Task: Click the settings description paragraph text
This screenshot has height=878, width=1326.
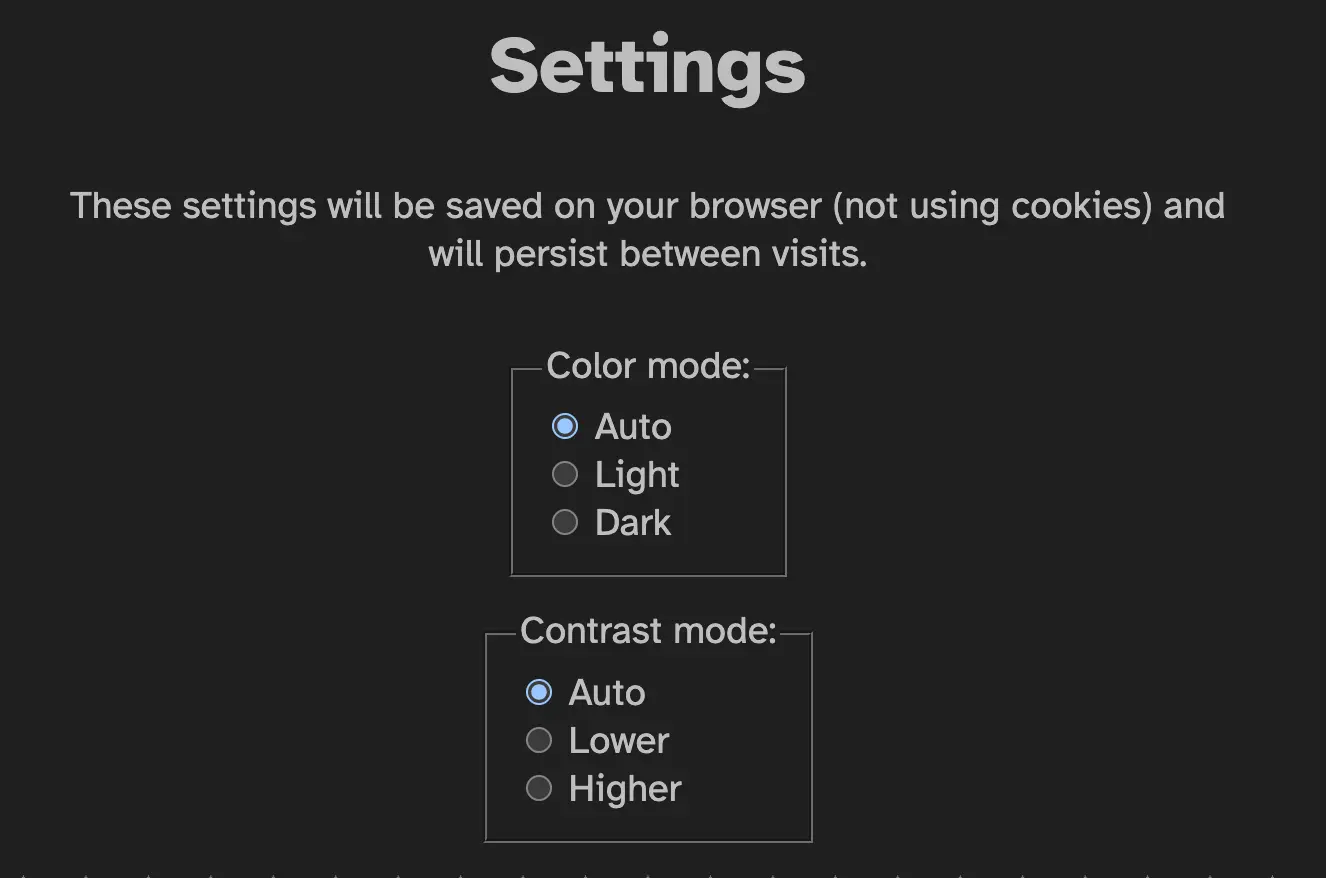Action: coord(648,228)
